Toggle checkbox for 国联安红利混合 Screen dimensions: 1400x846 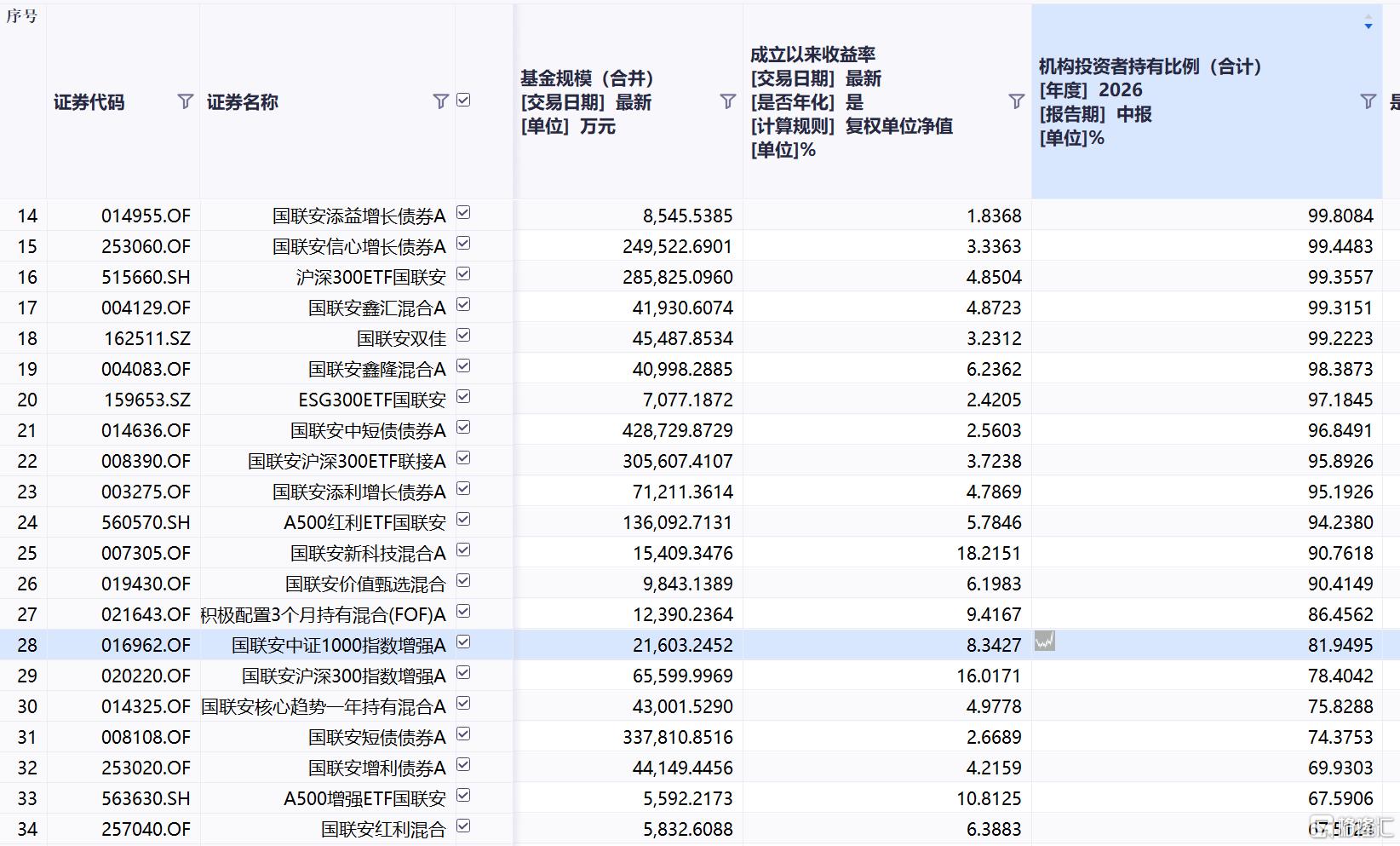coord(463,826)
